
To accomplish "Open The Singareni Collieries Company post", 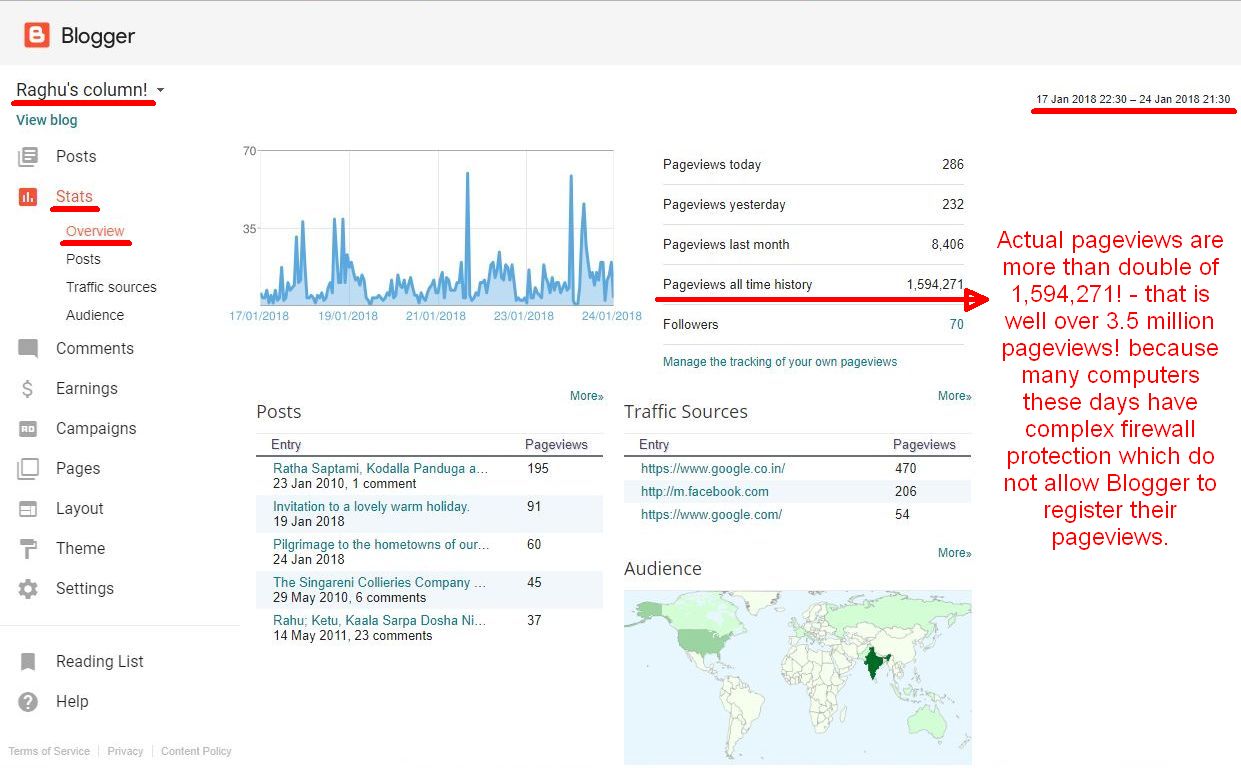I will 380,582.
